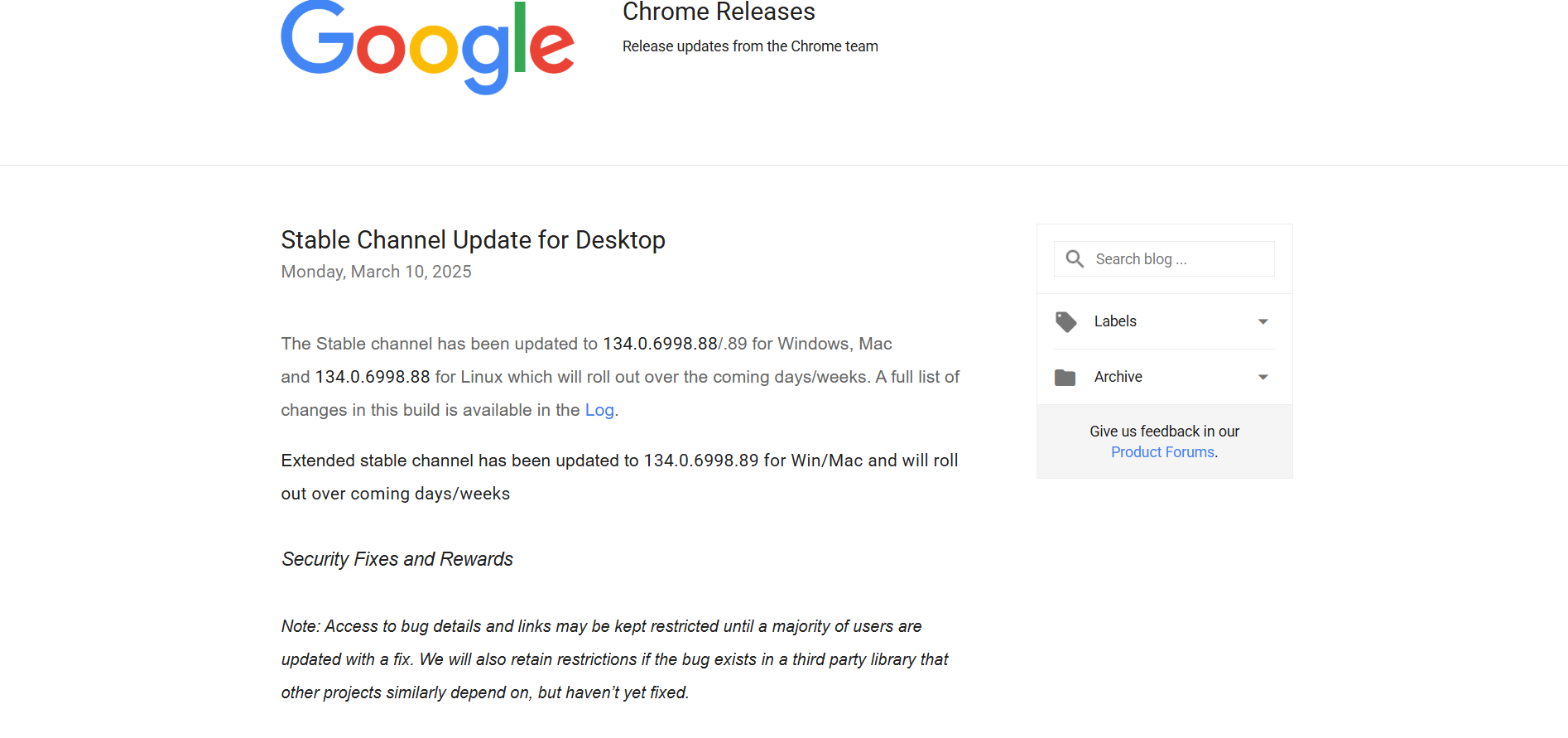Click the post date Monday, March 10, 2025
Viewport: 1568px width, 738px height.
pyautogui.click(x=376, y=272)
